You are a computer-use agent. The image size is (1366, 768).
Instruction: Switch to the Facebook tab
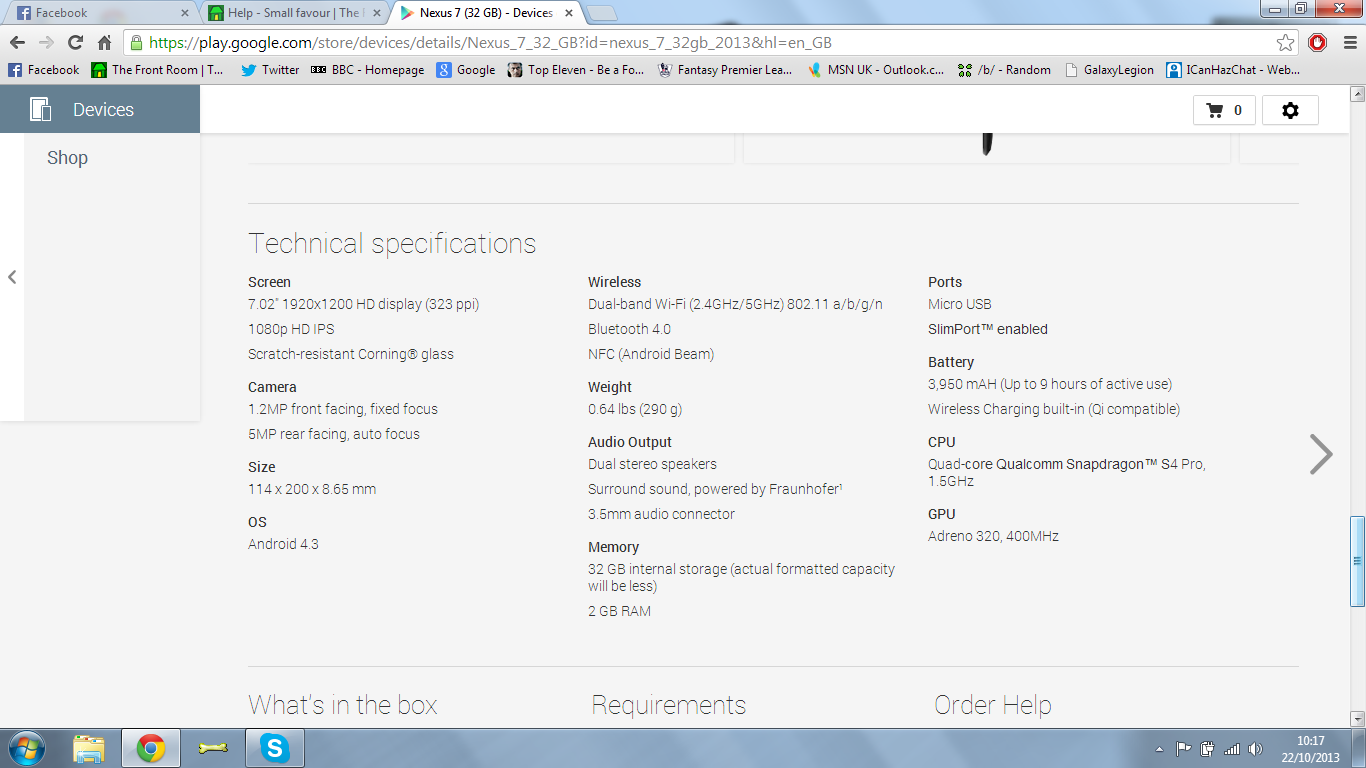click(98, 13)
